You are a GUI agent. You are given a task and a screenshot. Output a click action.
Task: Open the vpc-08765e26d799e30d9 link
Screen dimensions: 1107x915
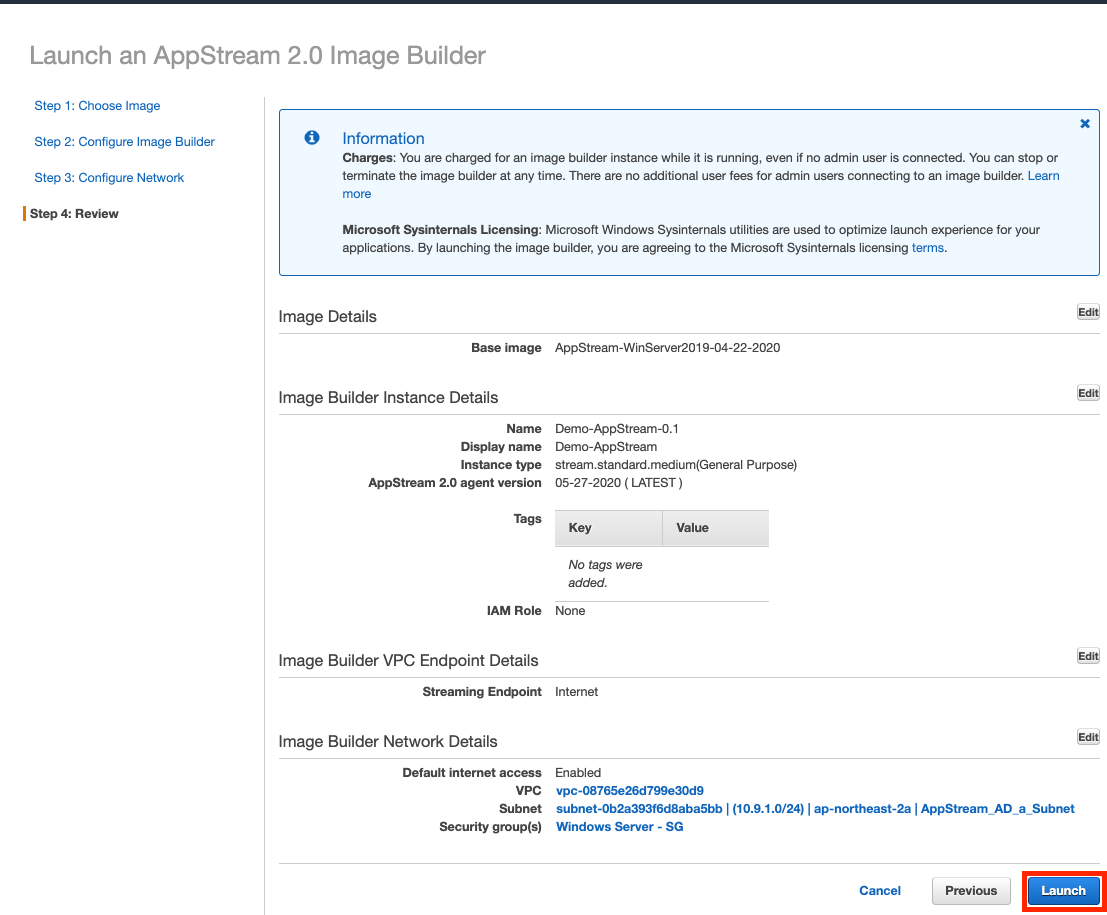[x=630, y=791]
